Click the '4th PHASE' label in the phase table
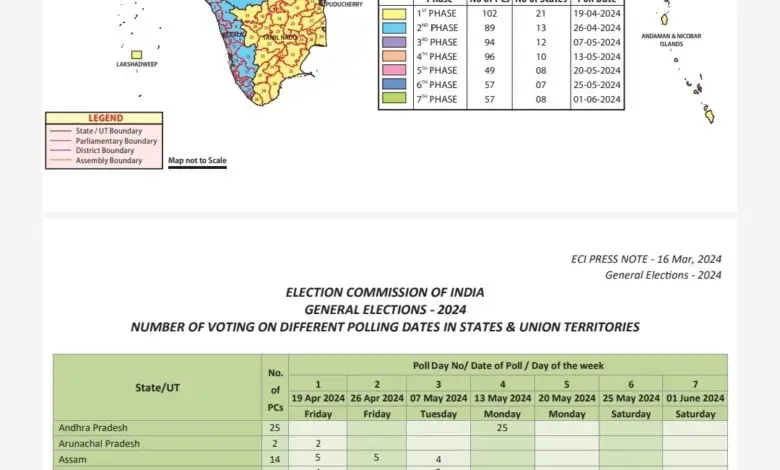The image size is (780, 470). pyautogui.click(x=437, y=57)
